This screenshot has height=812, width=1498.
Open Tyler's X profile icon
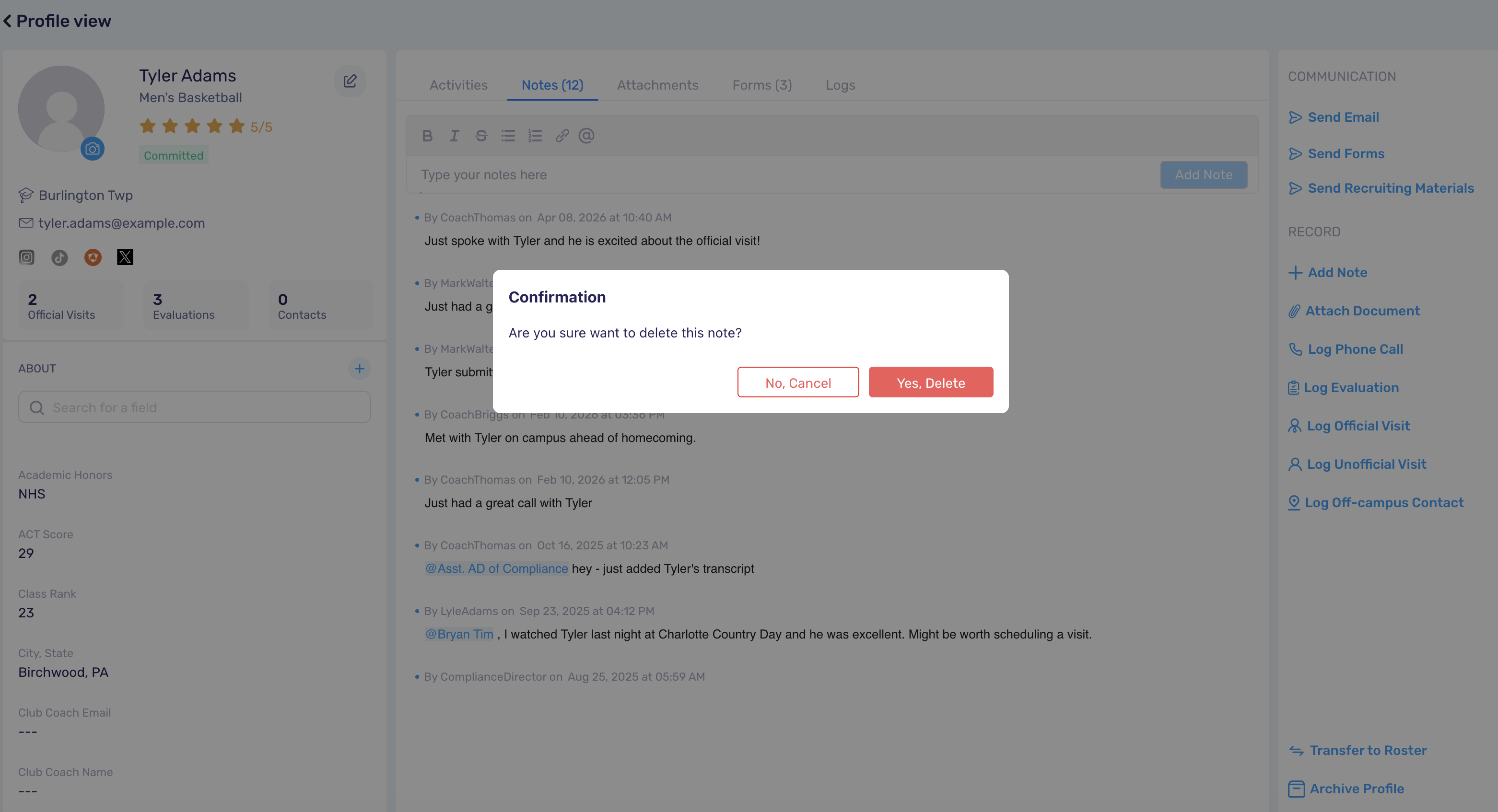[x=125, y=257]
